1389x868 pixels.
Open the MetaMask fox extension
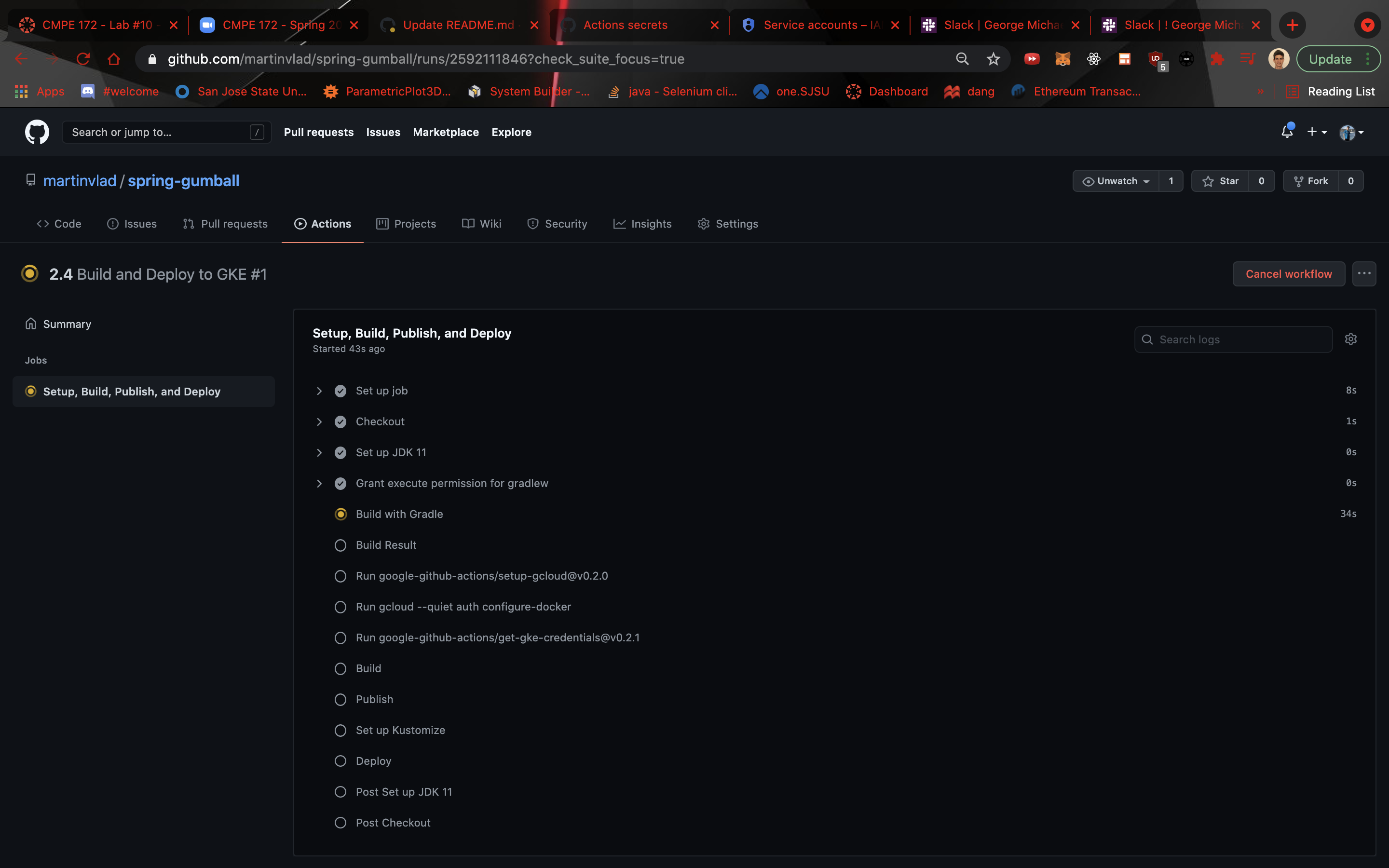tap(1062, 59)
